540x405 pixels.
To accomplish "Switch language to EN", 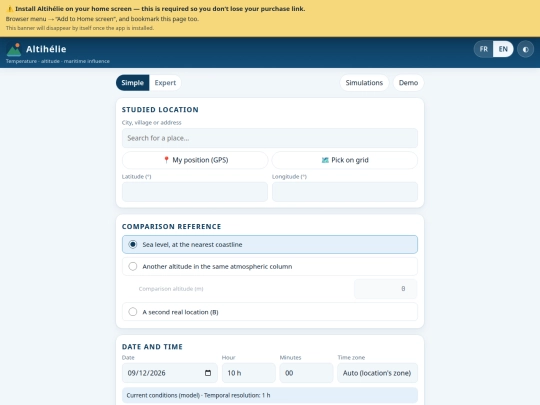I will point(503,49).
